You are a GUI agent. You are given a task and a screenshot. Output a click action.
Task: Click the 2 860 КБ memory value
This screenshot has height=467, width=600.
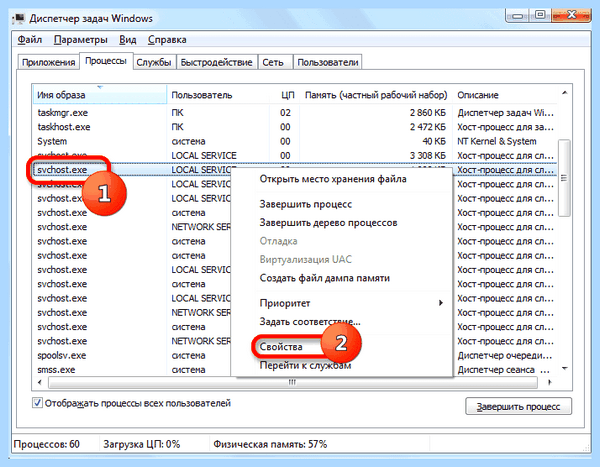(x=427, y=113)
